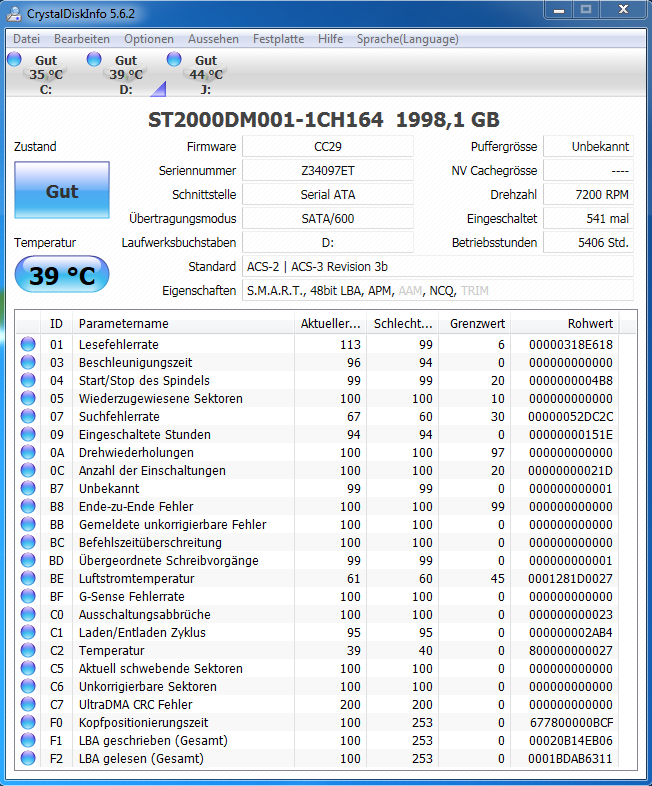Click the Eigenschaften features field
Screen dimensions: 652x786
tap(438, 291)
